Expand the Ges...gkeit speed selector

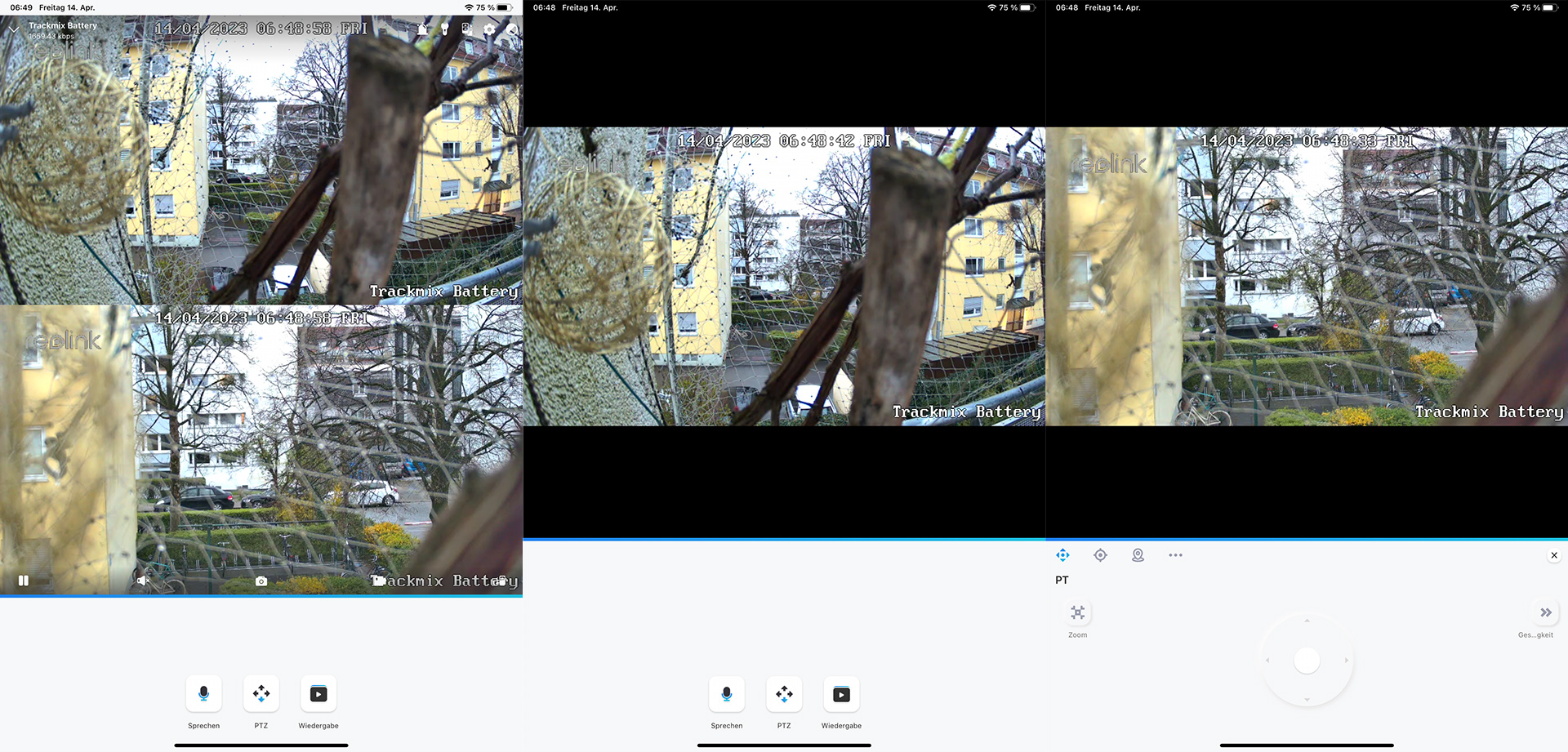click(x=1545, y=612)
